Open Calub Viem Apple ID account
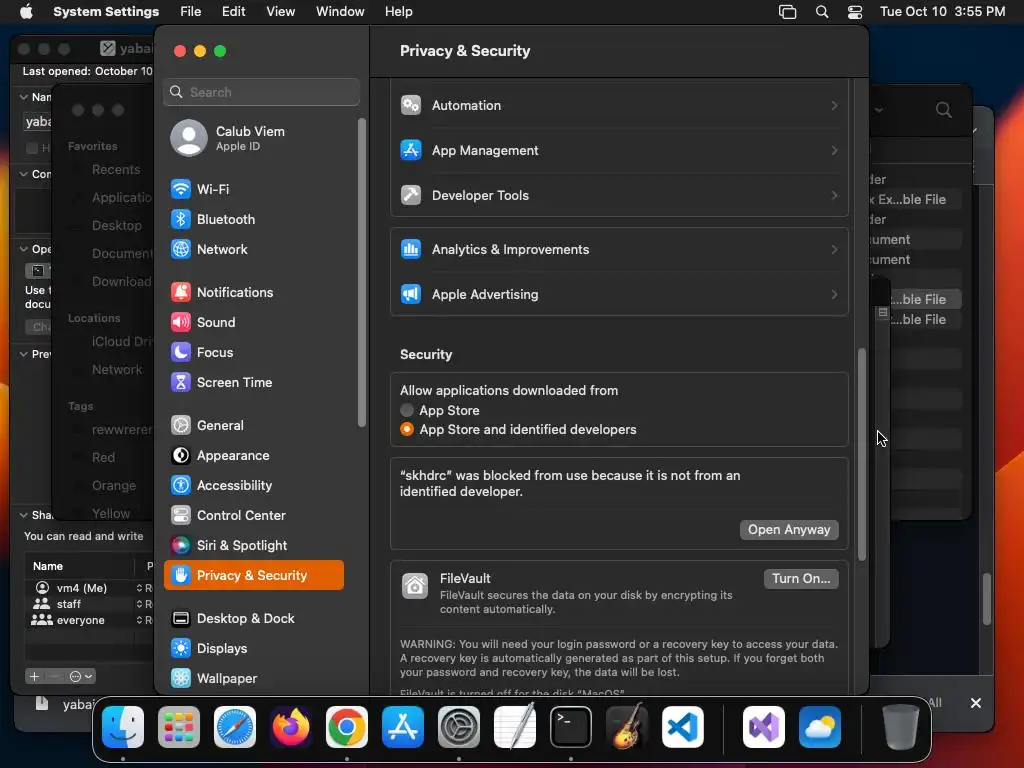 point(254,138)
